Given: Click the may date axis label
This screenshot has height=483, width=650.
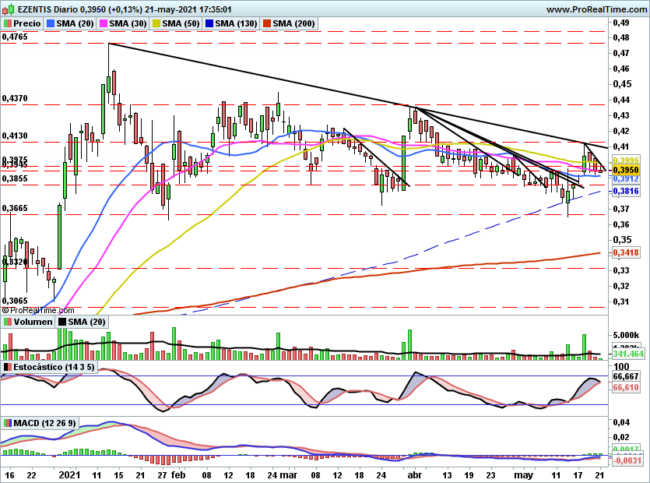Looking at the screenshot, I should 523,475.
